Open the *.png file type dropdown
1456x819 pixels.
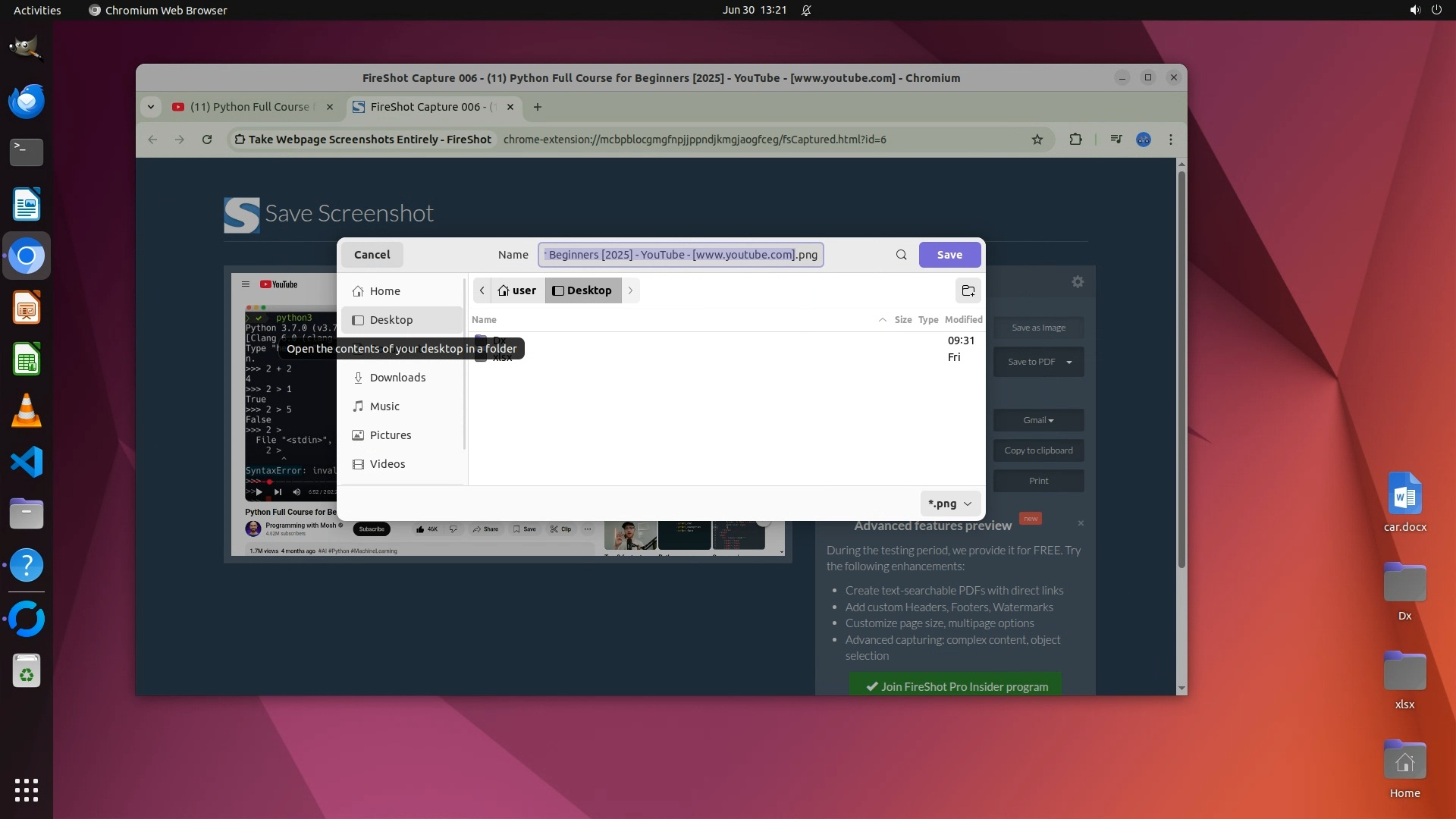click(x=949, y=504)
